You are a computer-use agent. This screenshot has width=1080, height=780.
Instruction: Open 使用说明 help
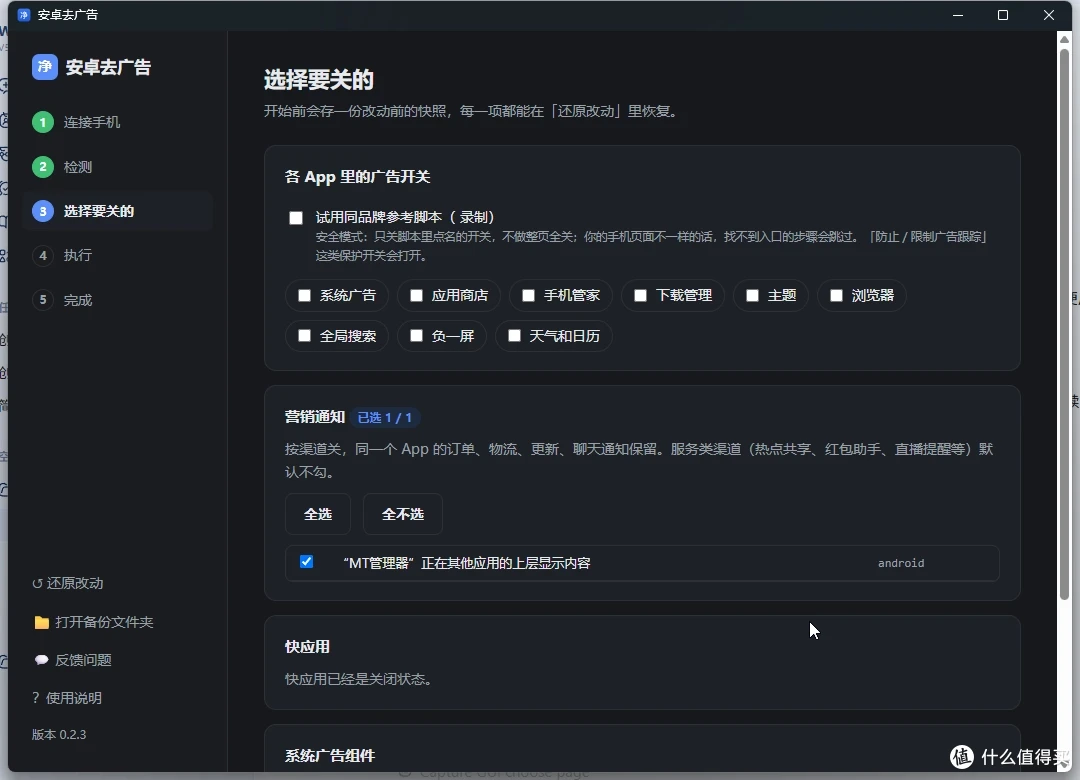67,698
